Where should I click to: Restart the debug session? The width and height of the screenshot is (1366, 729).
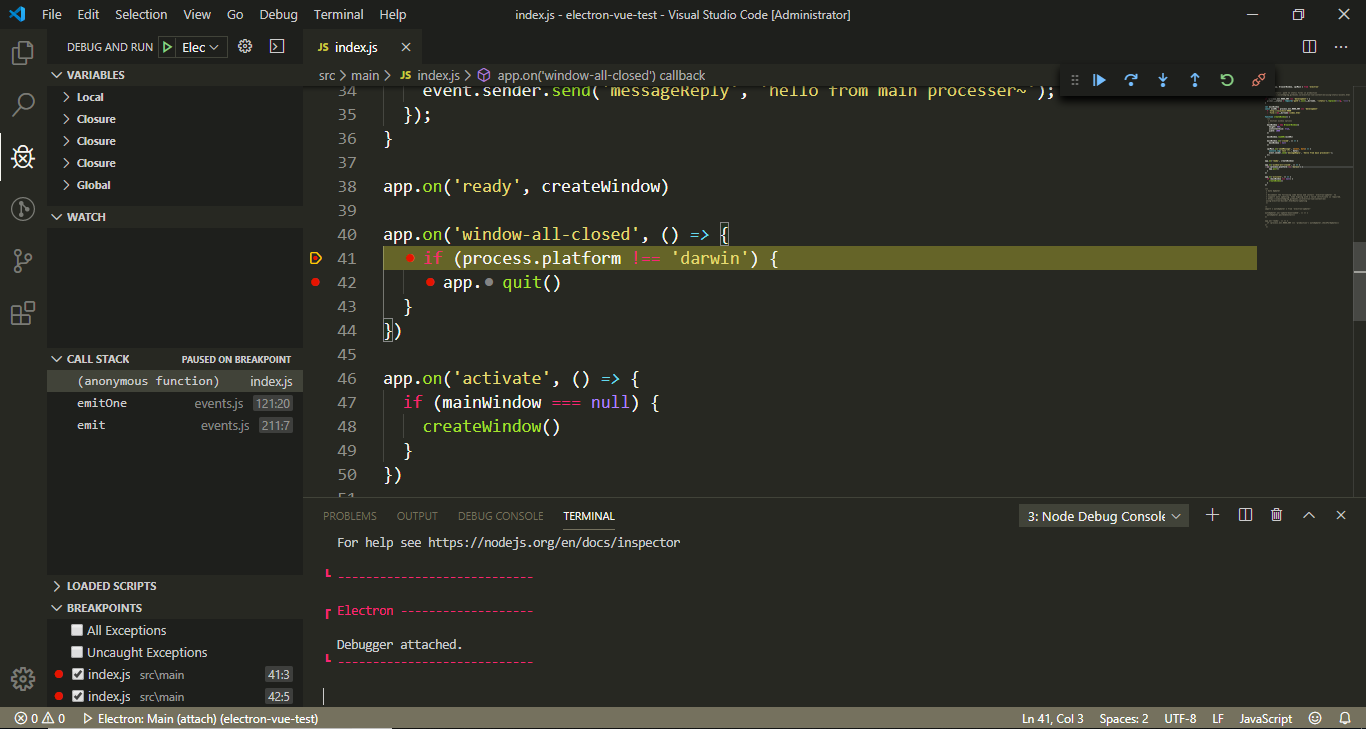point(1227,79)
